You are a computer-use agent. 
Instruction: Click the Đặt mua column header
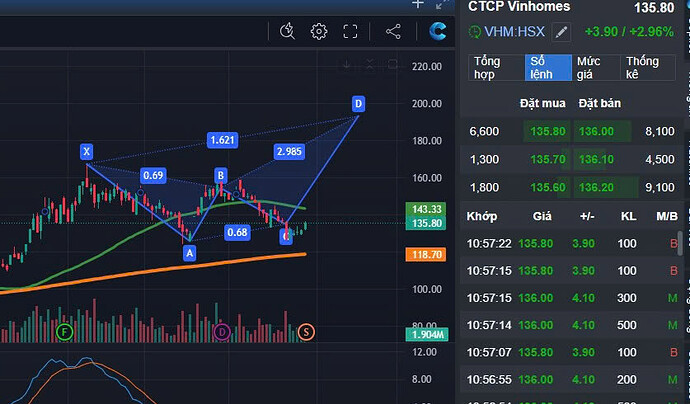(543, 103)
